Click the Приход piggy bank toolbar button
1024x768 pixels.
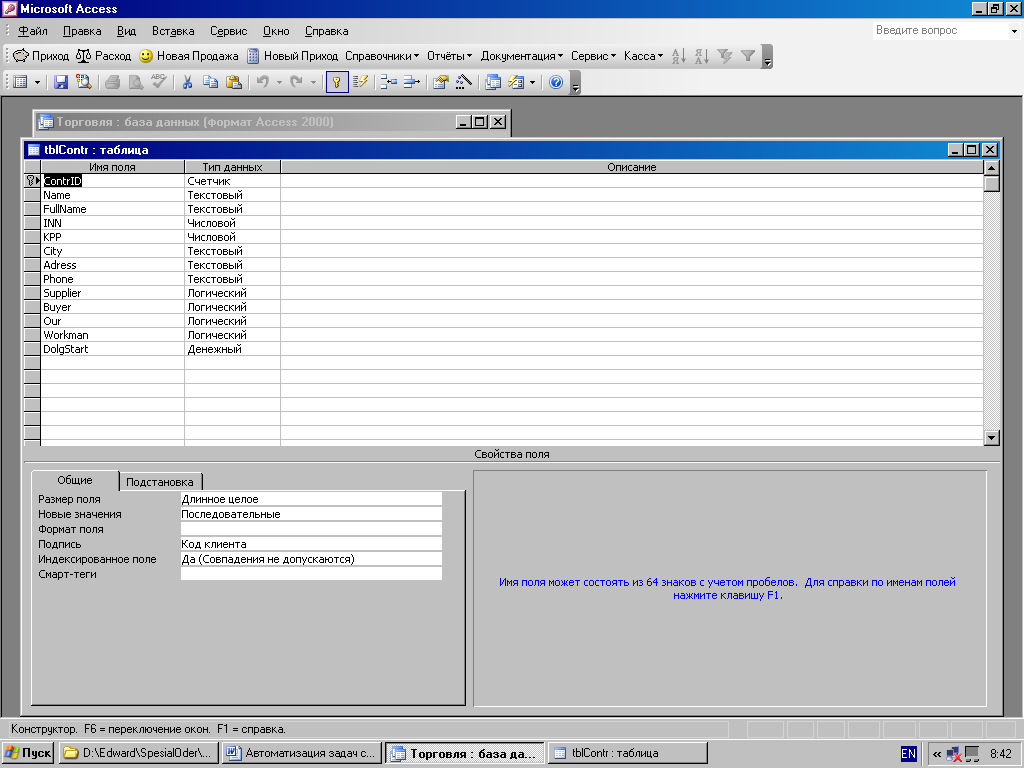tap(40, 56)
